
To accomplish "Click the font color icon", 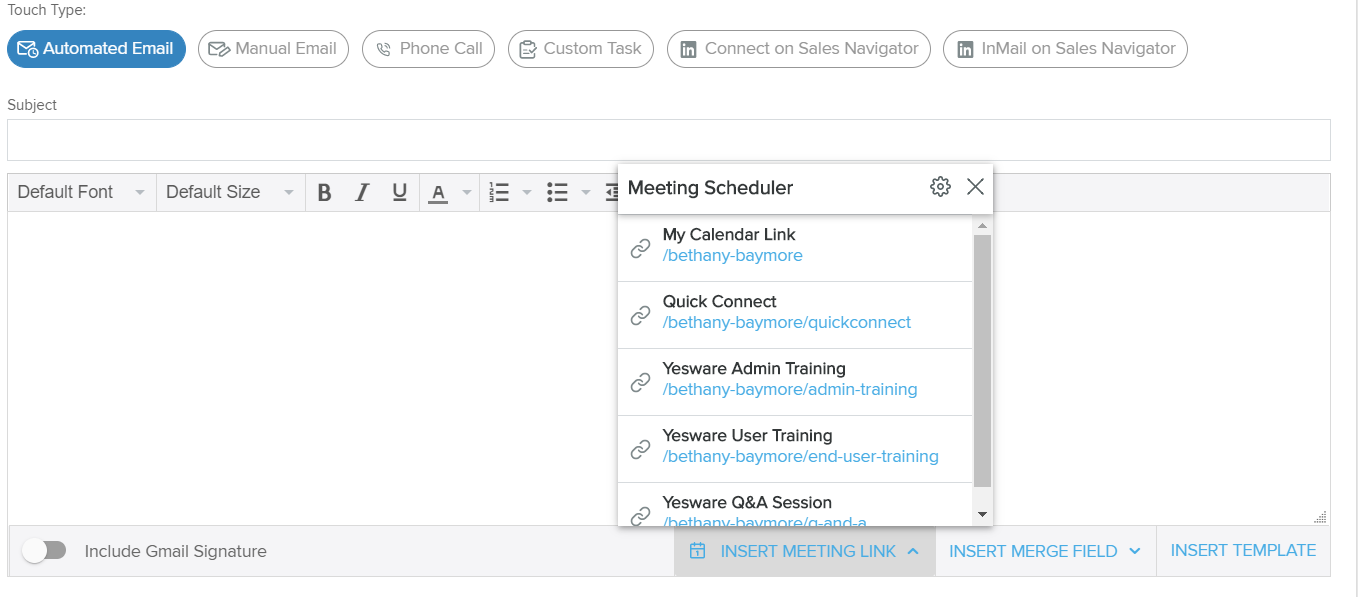I will click(x=438, y=193).
